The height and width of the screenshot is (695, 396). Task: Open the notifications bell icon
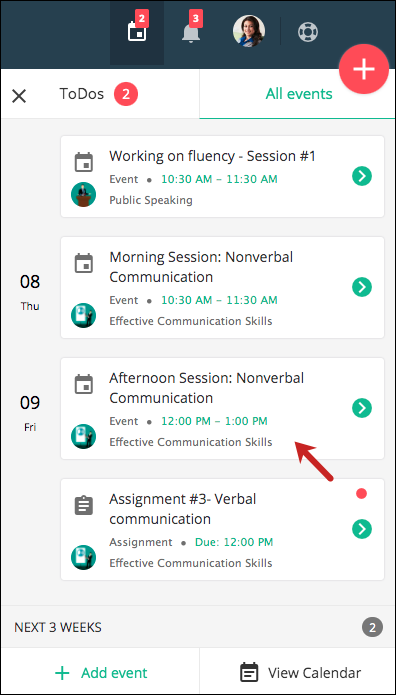pyautogui.click(x=191, y=32)
